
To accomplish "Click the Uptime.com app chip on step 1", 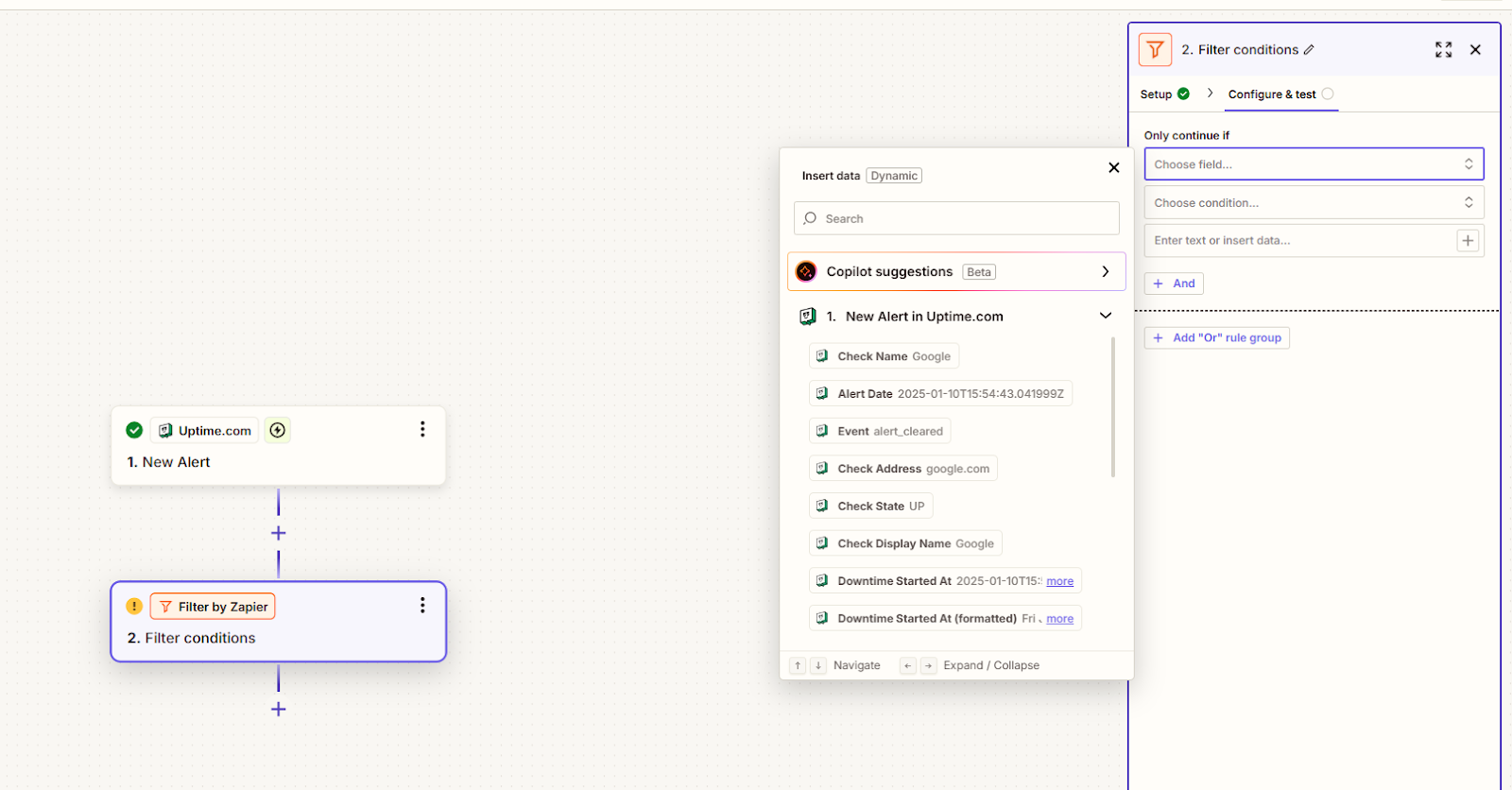I will 205,430.
